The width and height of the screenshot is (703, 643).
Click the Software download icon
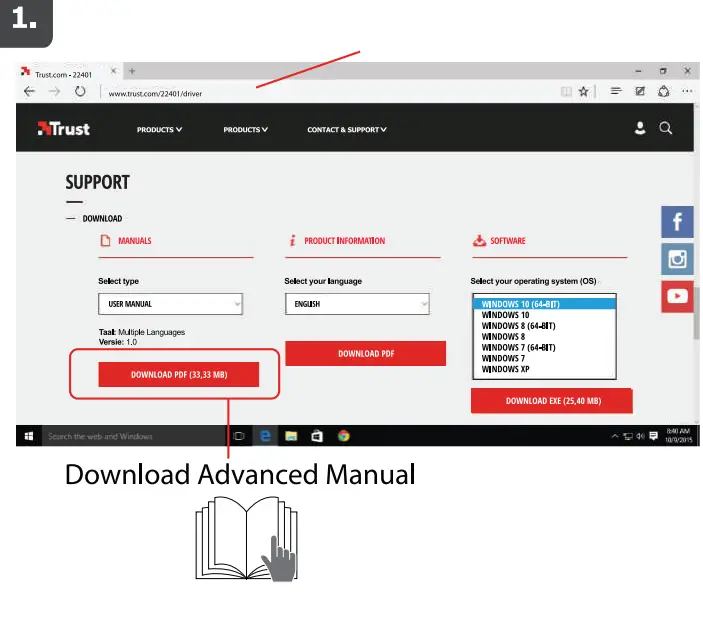pos(479,241)
